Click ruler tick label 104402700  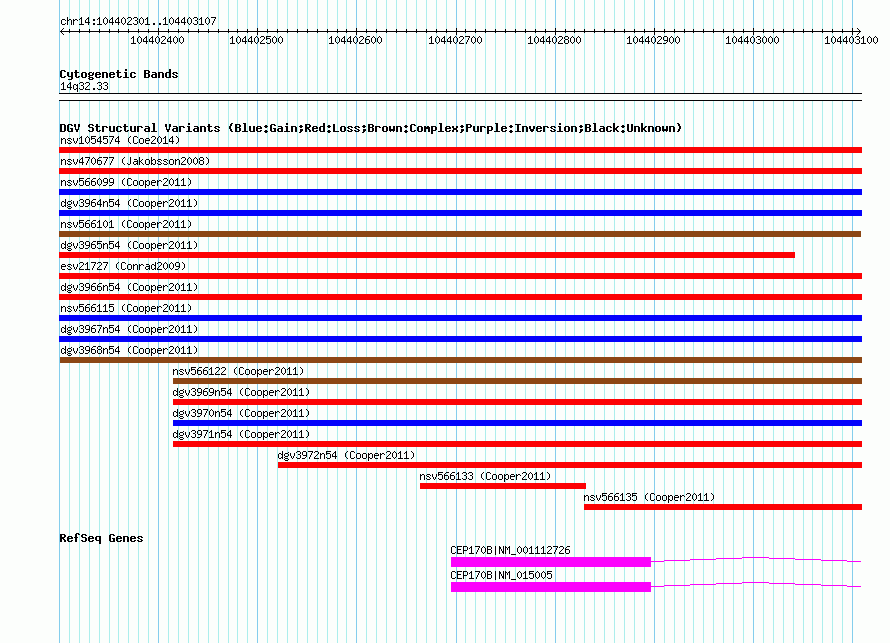point(455,40)
